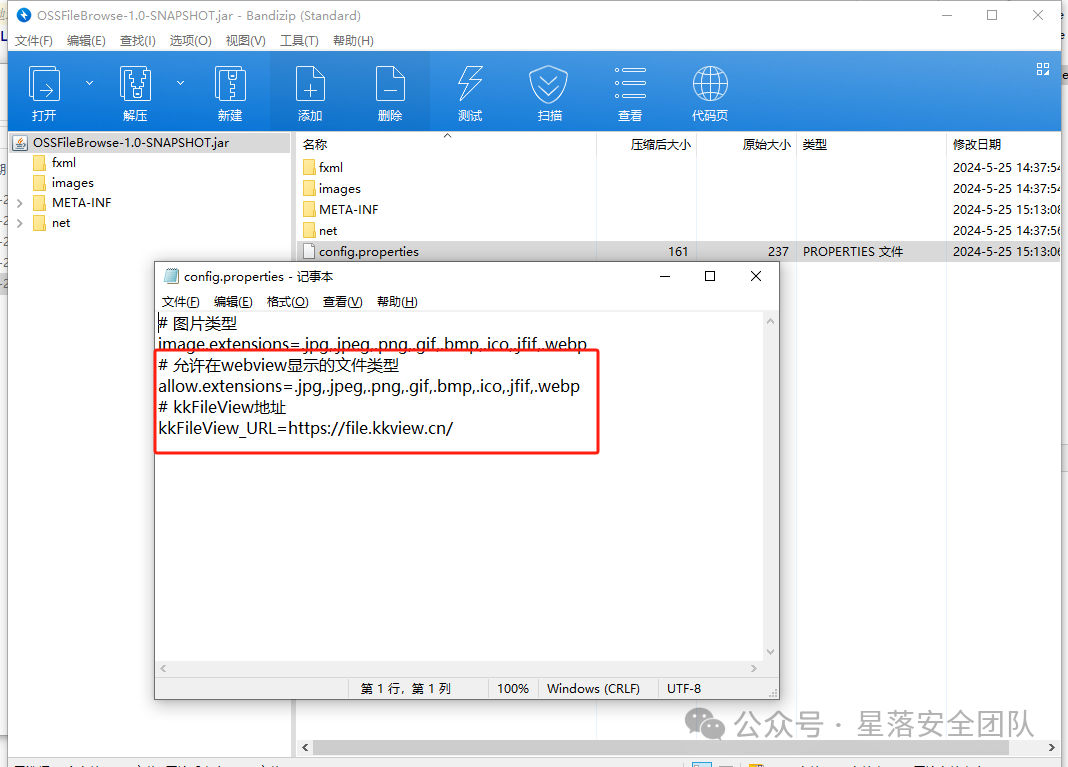Minimize the Notepad window
The image size is (1068, 767).
point(665,276)
